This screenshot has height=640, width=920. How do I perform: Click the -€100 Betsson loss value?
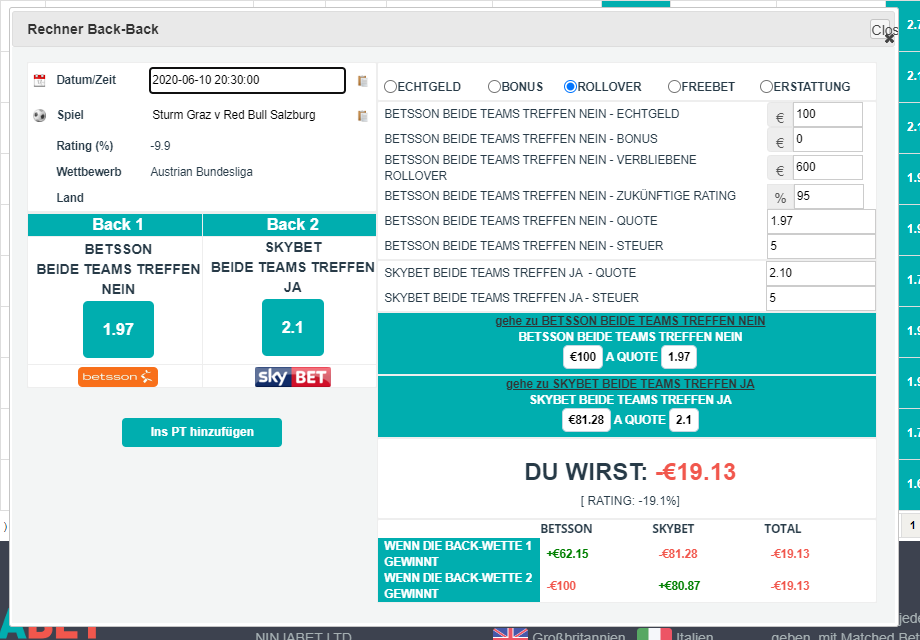tap(561, 585)
